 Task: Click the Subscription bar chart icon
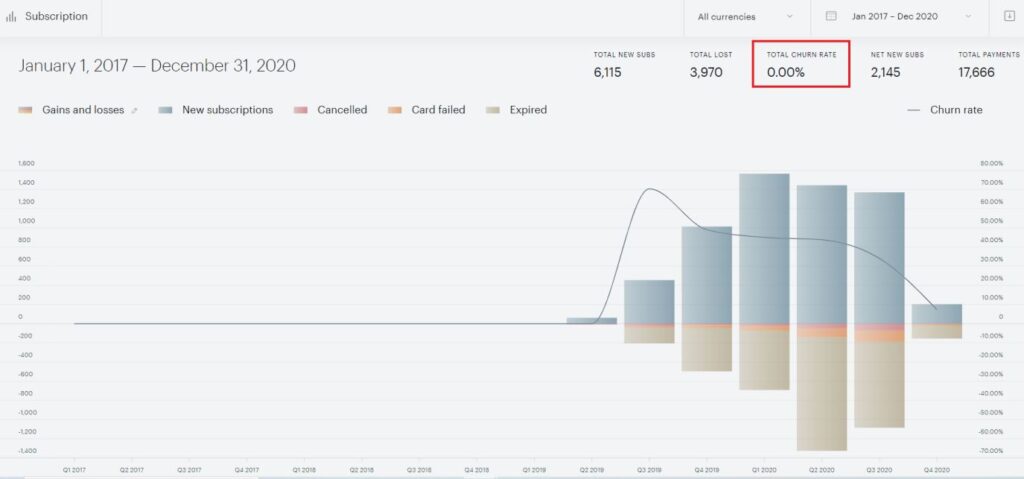10,17
